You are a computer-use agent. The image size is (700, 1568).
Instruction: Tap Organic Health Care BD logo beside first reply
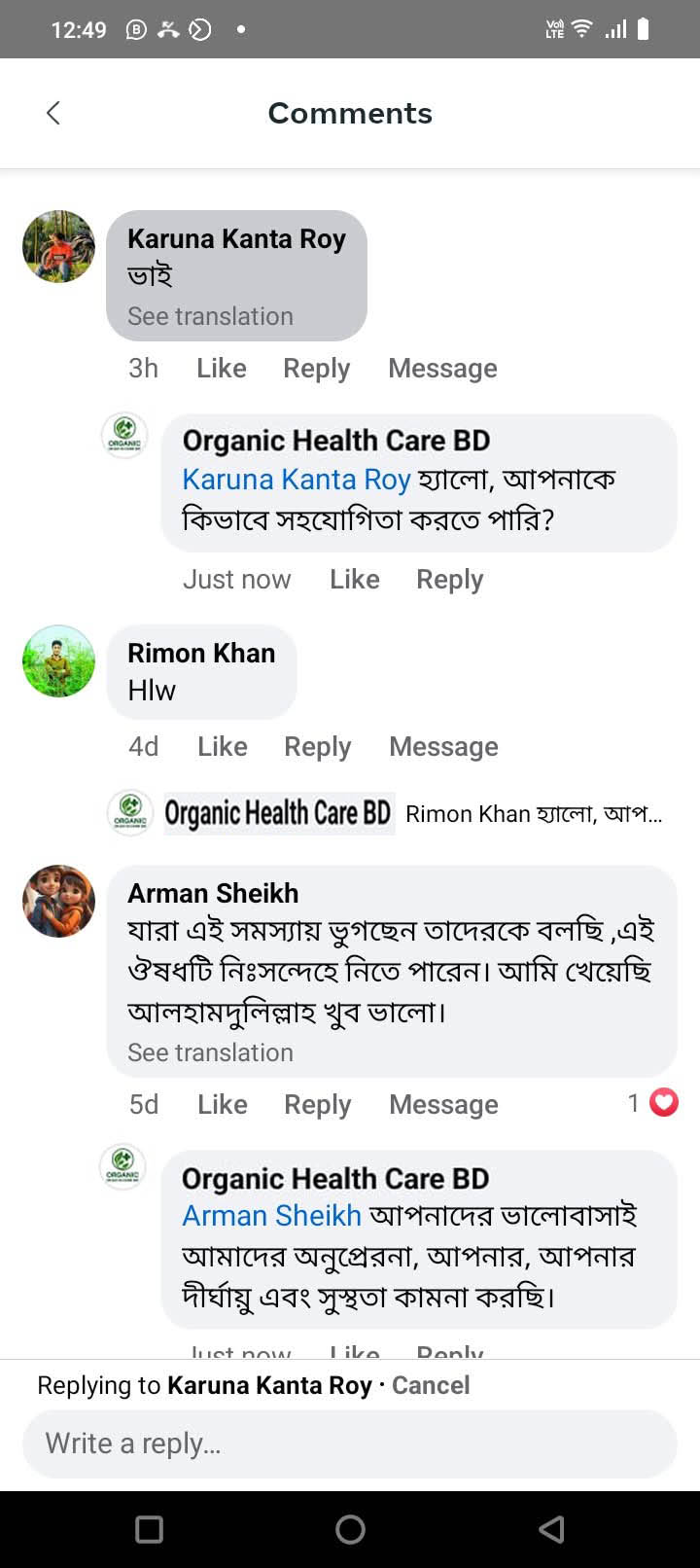click(x=124, y=435)
